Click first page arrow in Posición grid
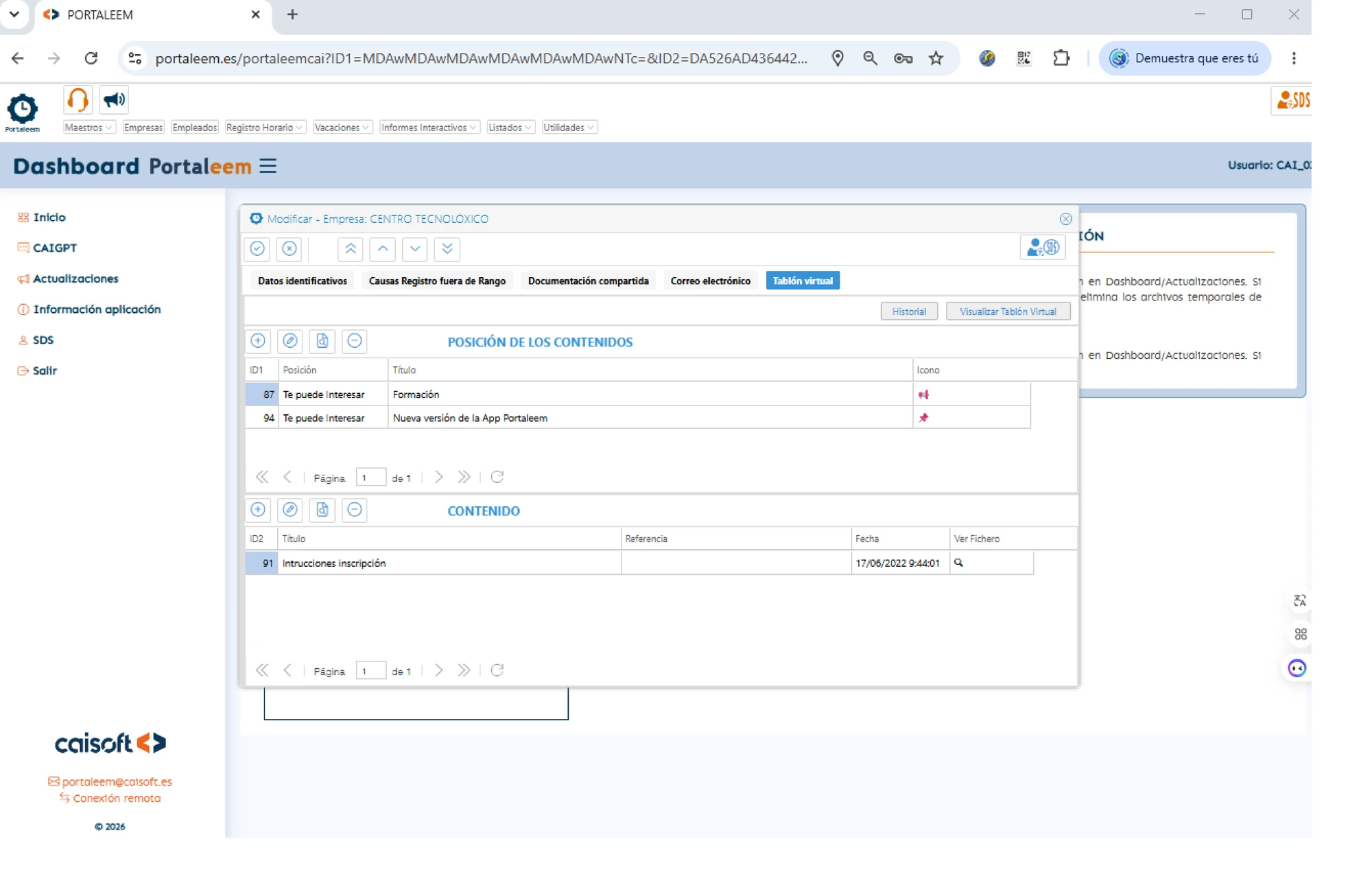This screenshot has width=1372, height=894. pos(262,477)
